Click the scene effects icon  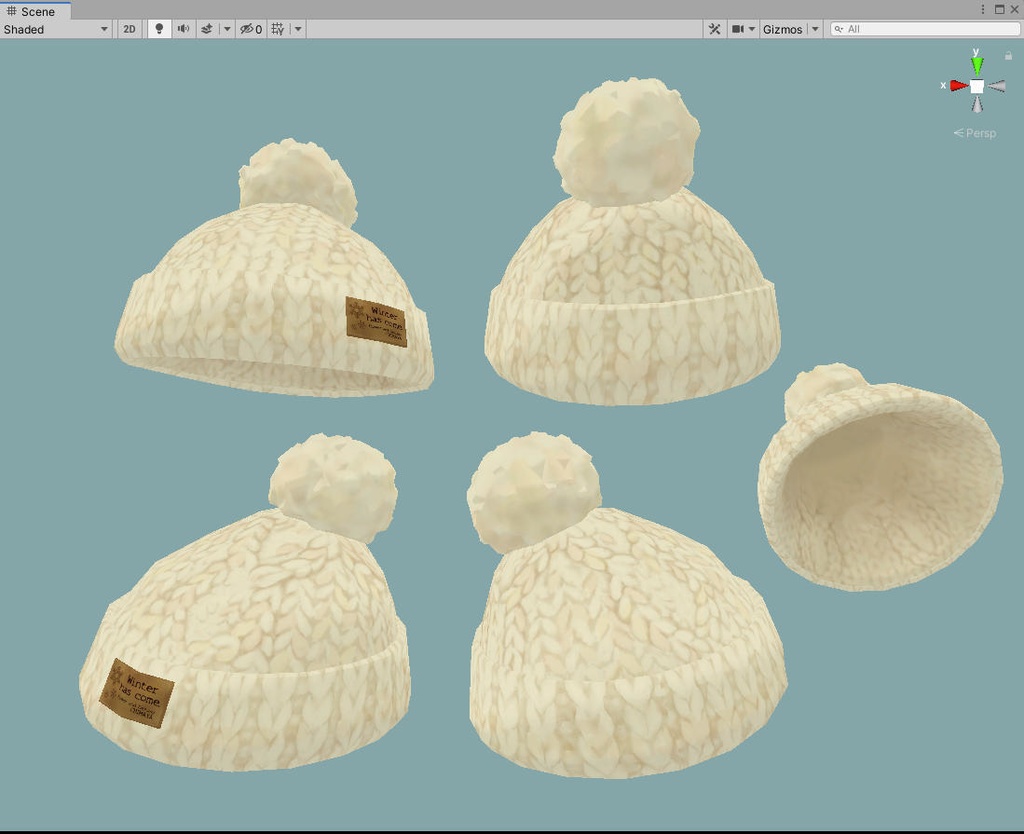207,29
